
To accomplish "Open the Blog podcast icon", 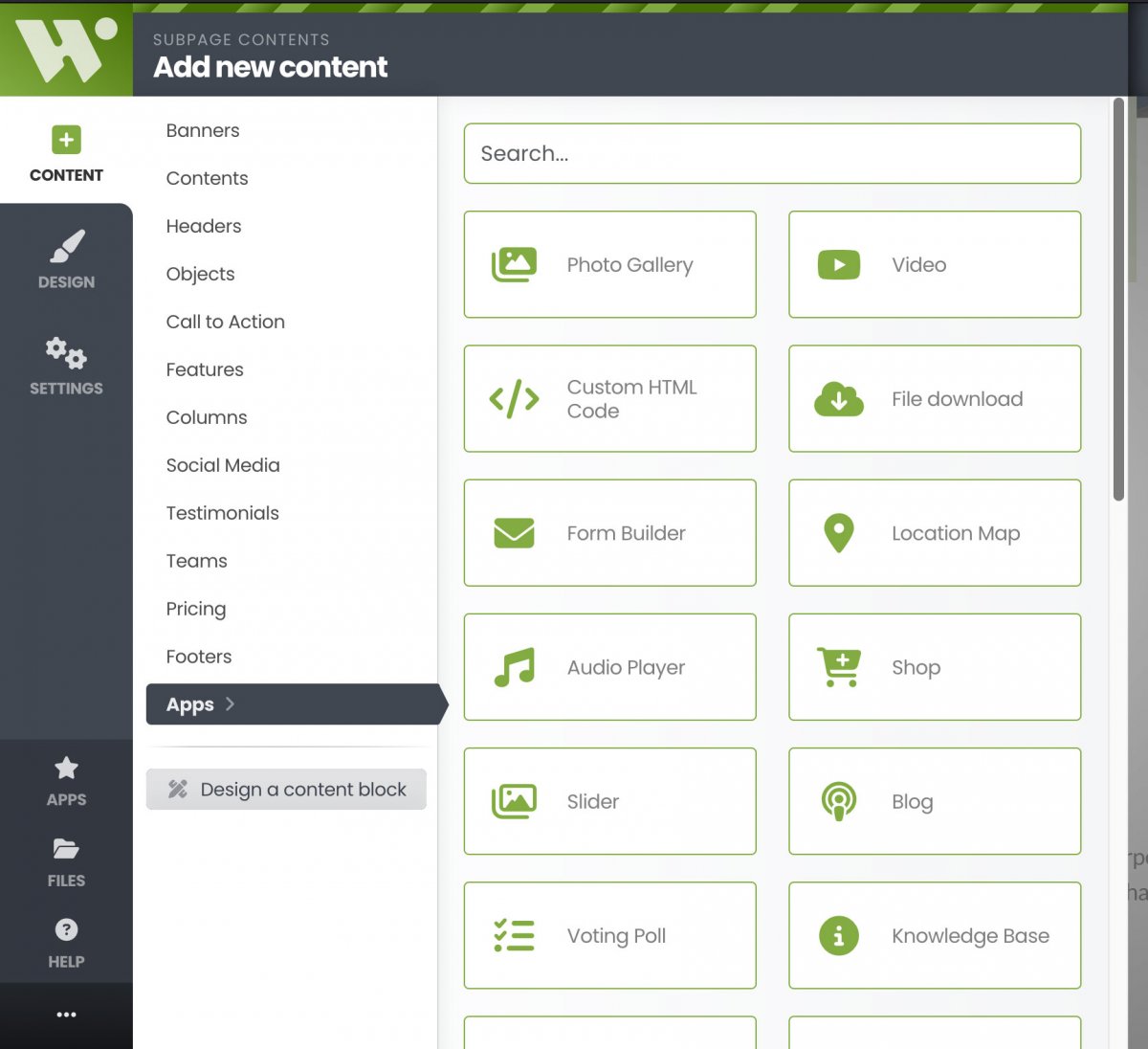I will pos(838,801).
